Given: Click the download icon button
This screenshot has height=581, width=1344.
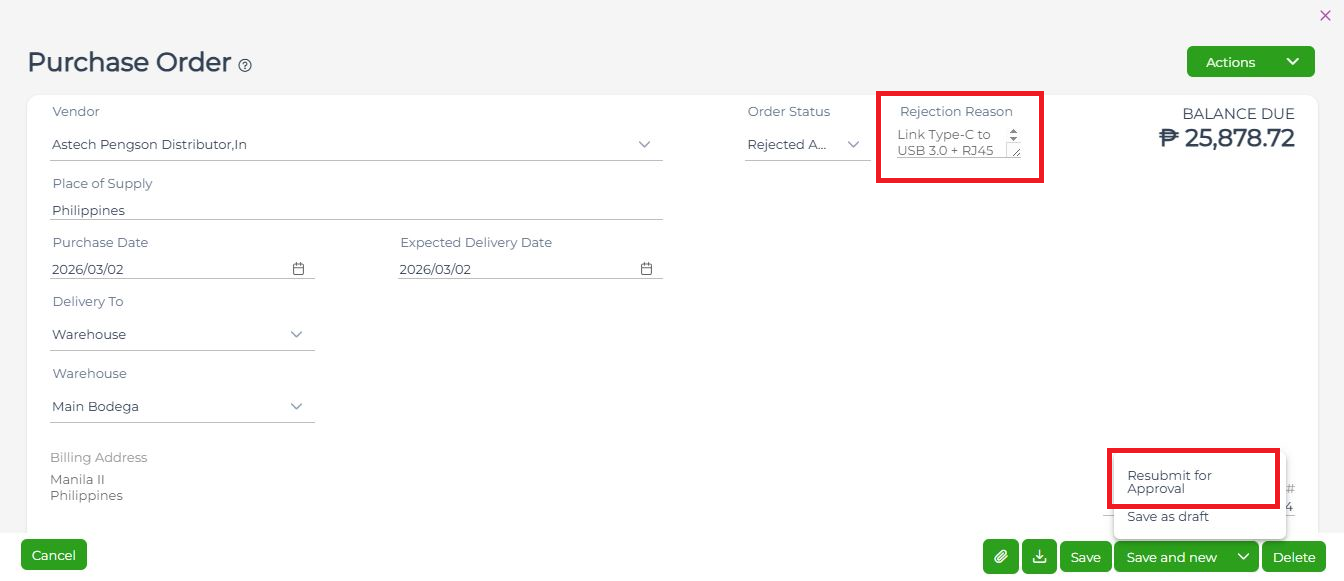Looking at the screenshot, I should click(1039, 557).
